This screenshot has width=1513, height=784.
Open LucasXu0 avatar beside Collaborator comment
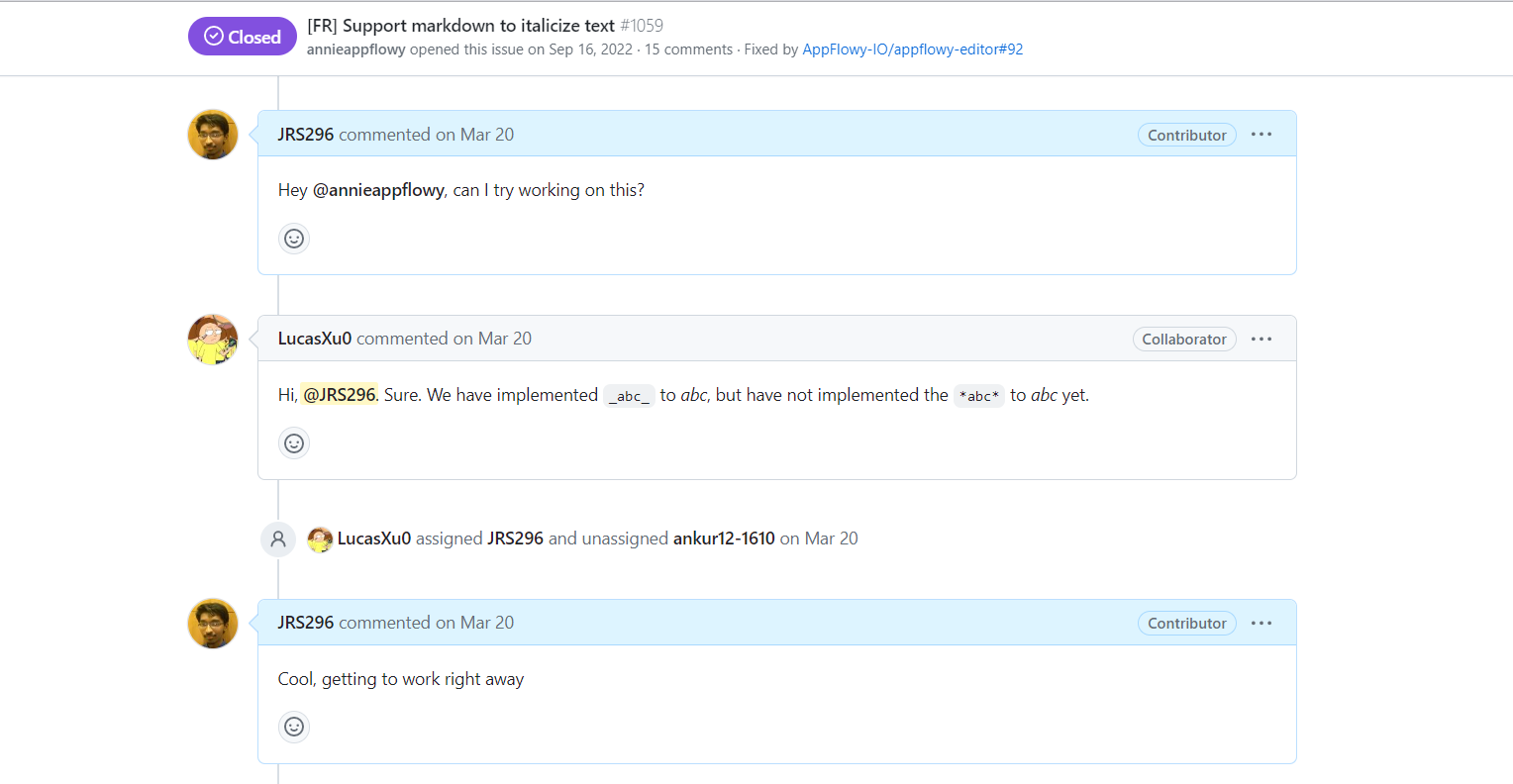[213, 340]
